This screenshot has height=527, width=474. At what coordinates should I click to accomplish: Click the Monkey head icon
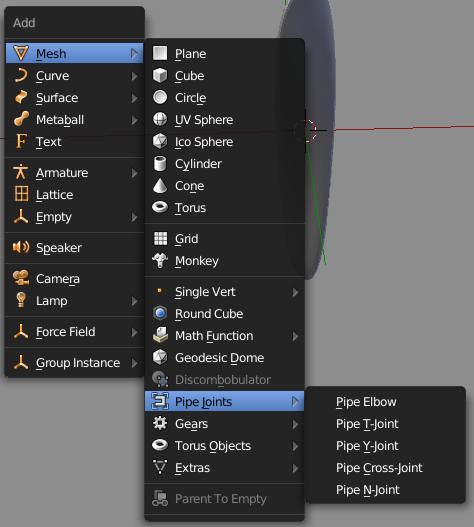(160, 260)
